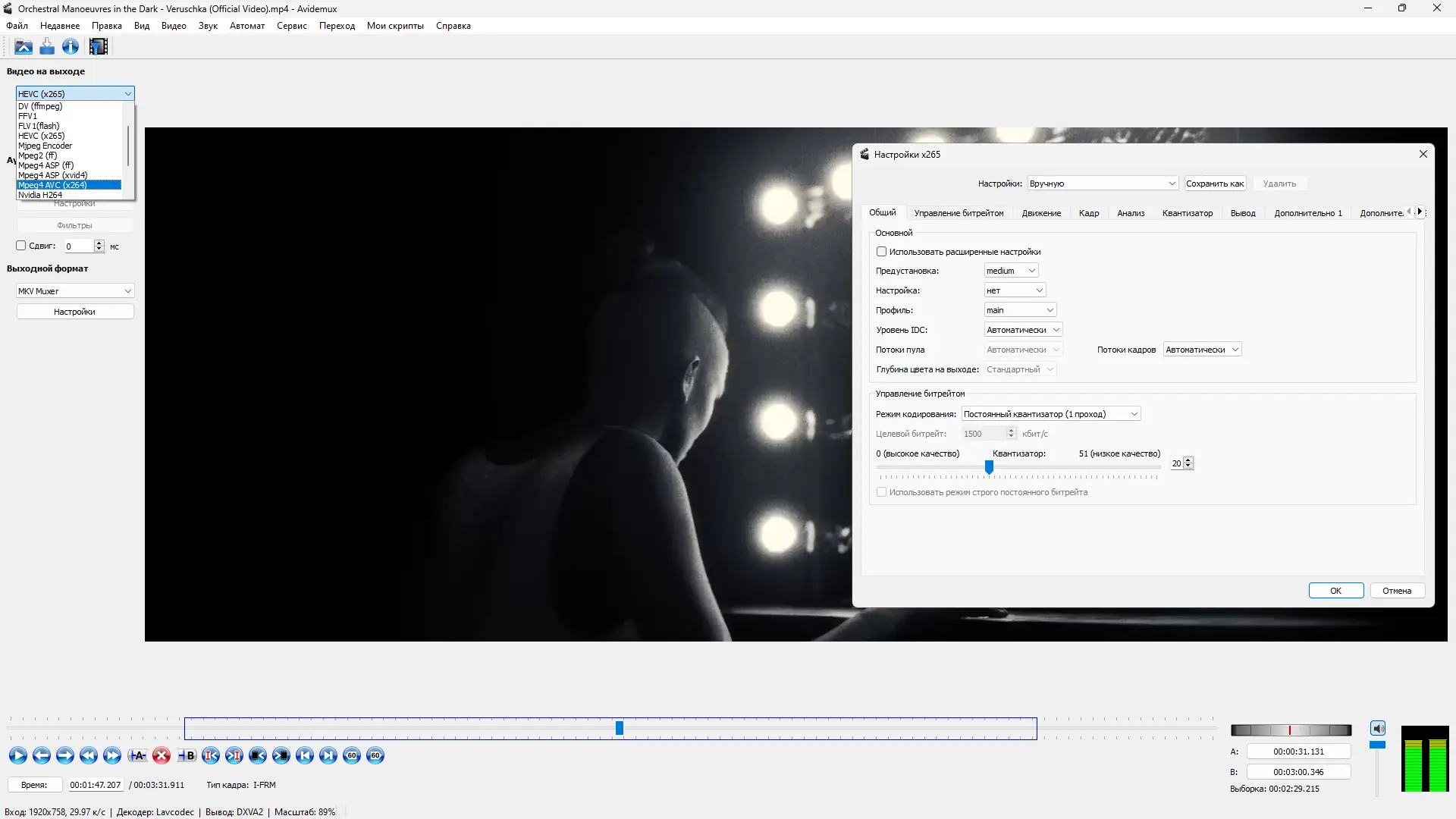The height and width of the screenshot is (819, 1456).
Task: Enable extended settings checkbox (Использовать расширенные настройки)
Action: point(881,252)
